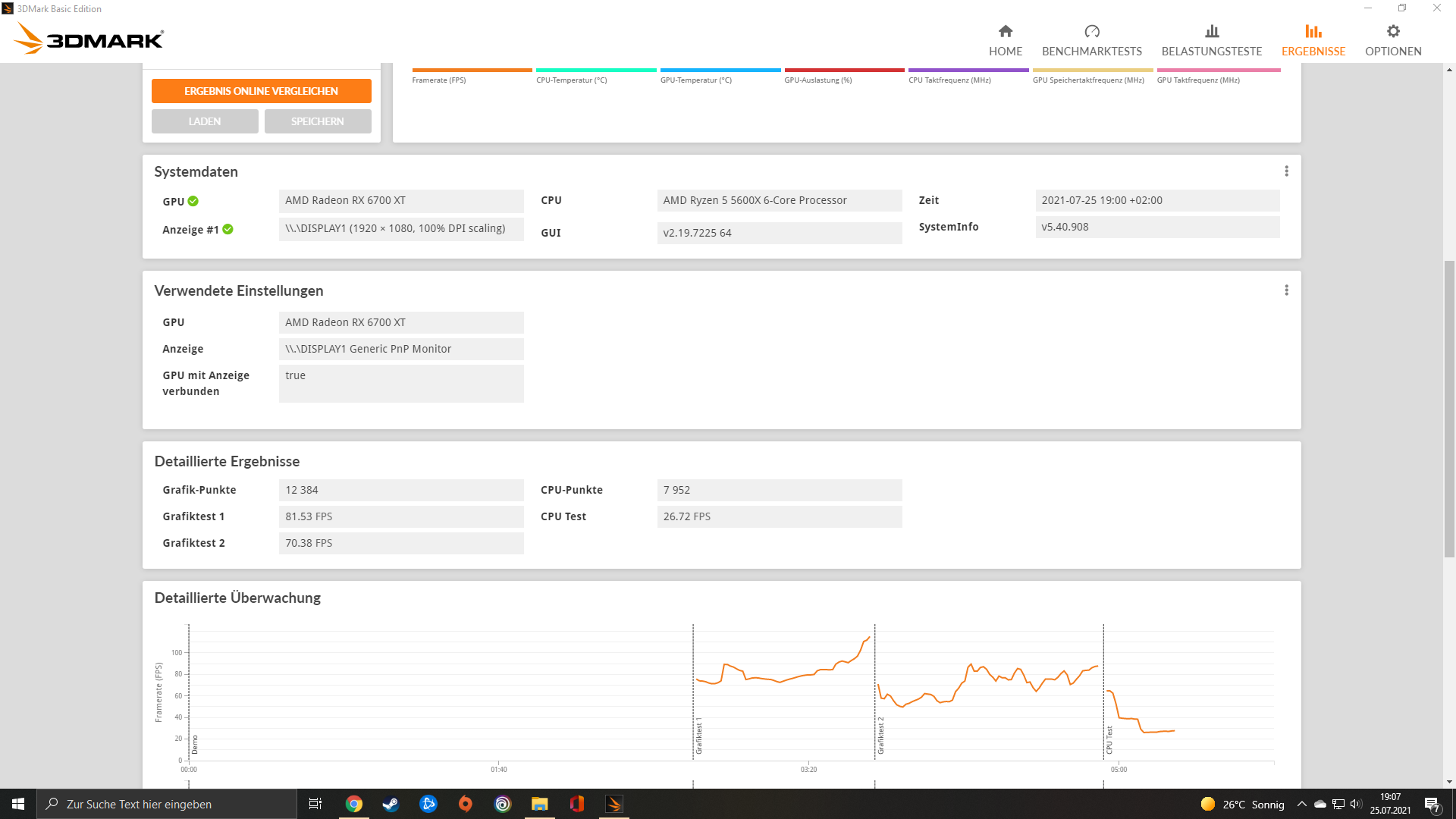The height and width of the screenshot is (819, 1456).
Task: Open Steam from the taskbar
Action: coord(391,804)
